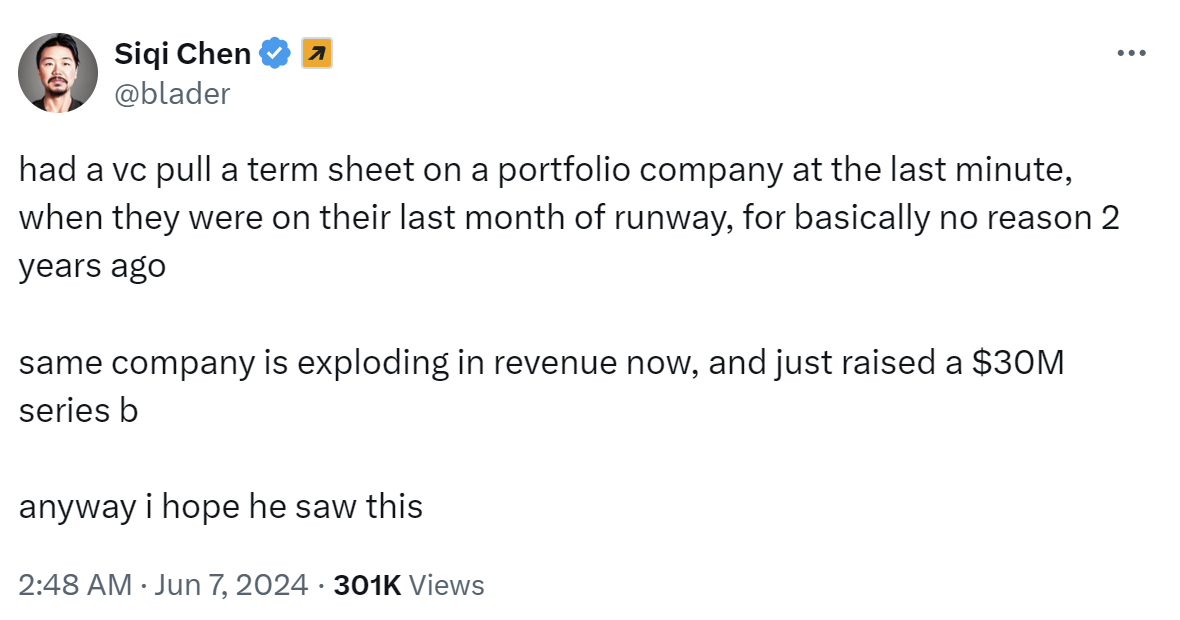Click the line "anyway i hope he saw this"
Viewport: 1180px width, 620px height.
click(221, 507)
